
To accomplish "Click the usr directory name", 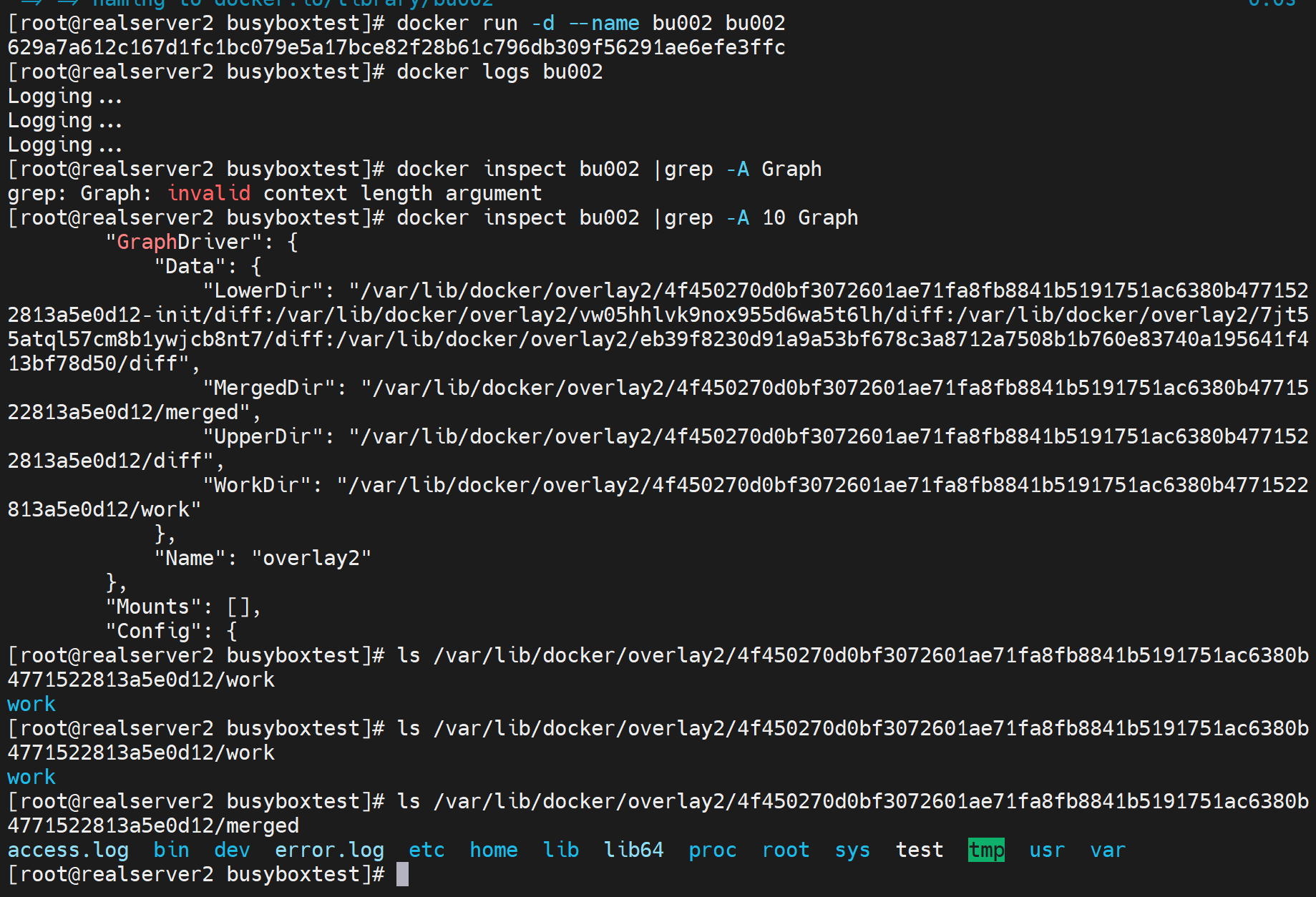I will point(1047,850).
